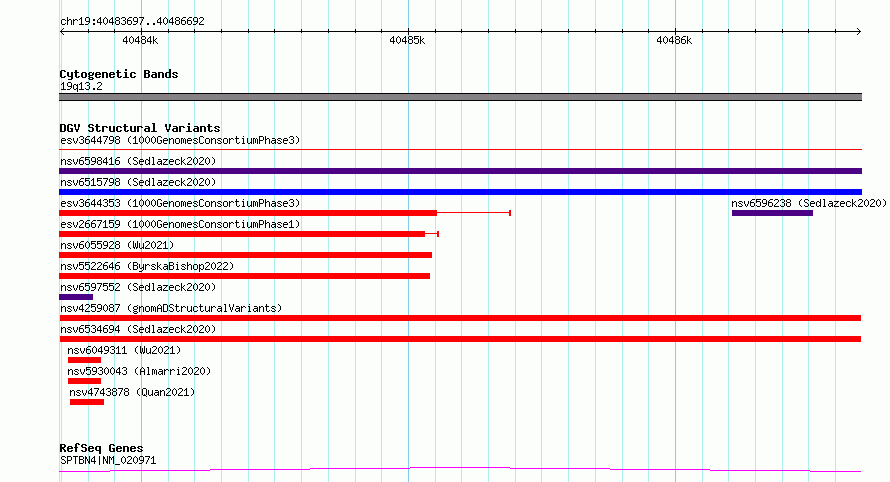Click the 19q13.2 band label

[81, 86]
